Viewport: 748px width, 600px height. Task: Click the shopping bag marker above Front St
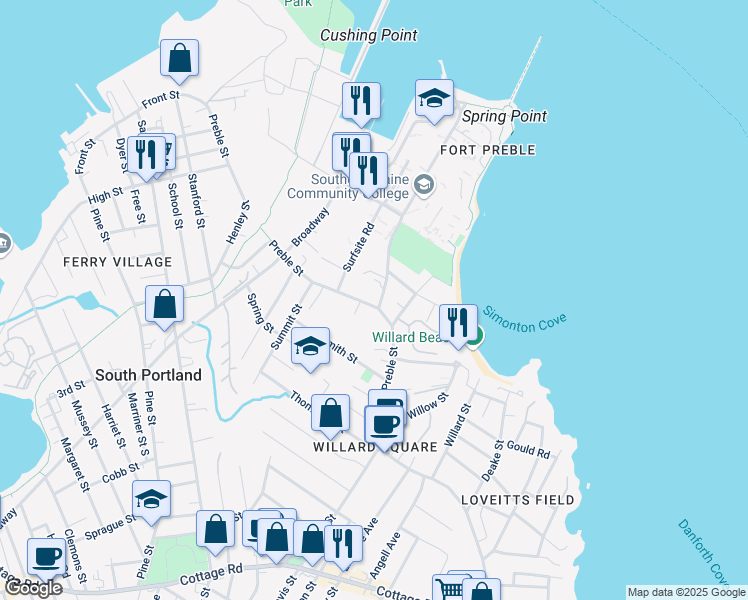pos(179,59)
